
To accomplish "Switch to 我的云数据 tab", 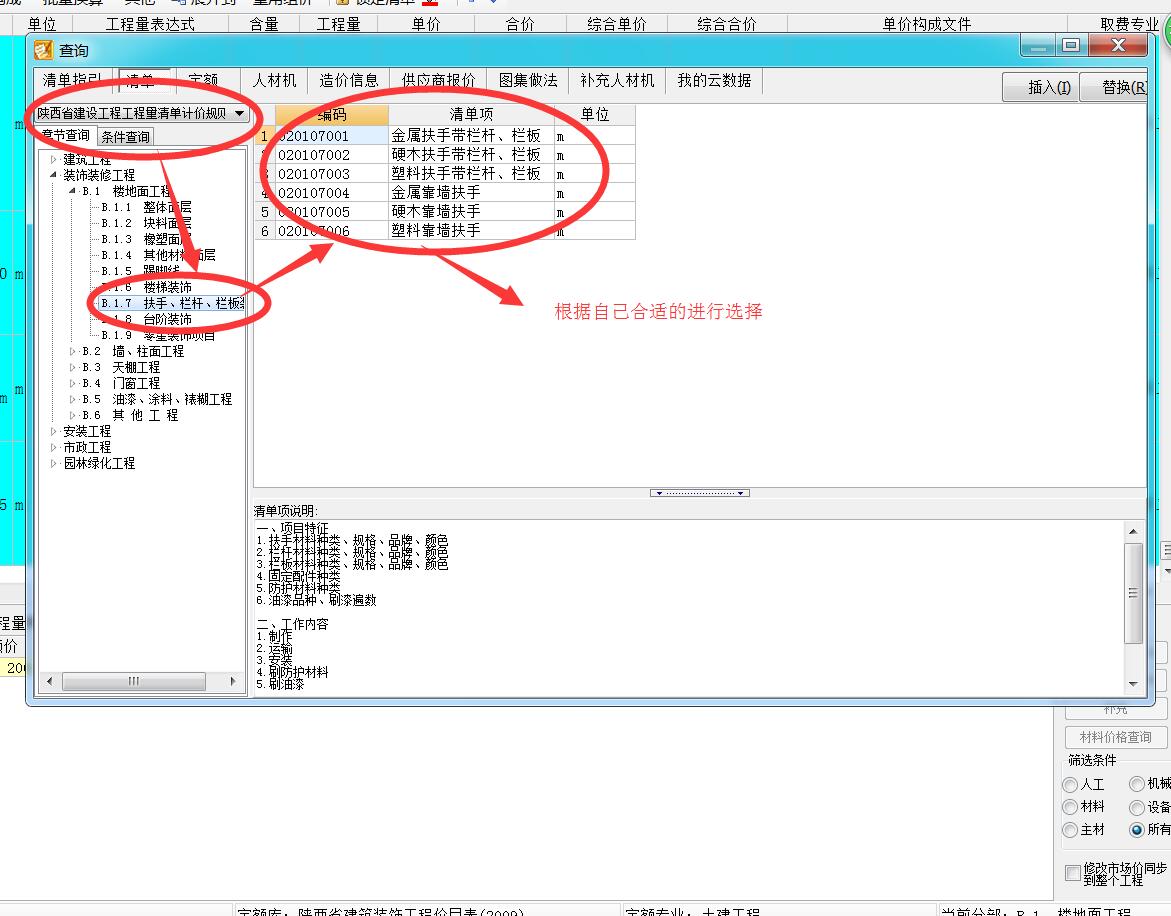I will point(714,80).
